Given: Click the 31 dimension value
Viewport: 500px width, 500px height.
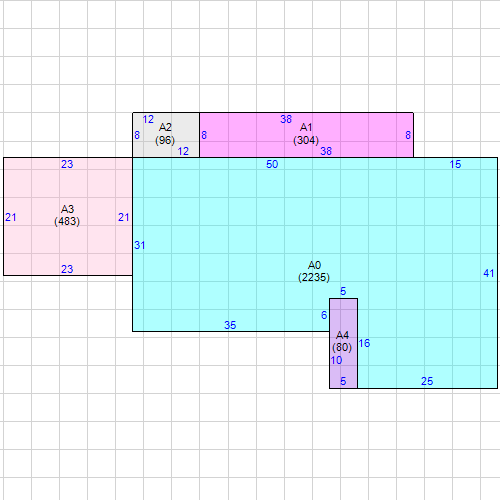Looking at the screenshot, I should point(140,246).
